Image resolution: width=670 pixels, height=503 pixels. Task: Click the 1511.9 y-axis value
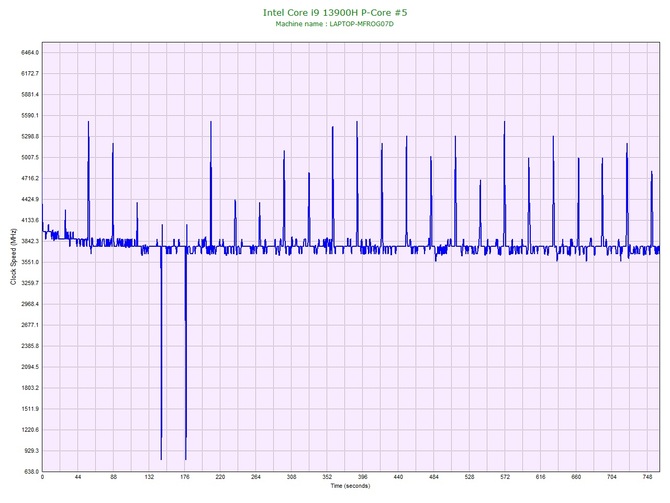30,409
